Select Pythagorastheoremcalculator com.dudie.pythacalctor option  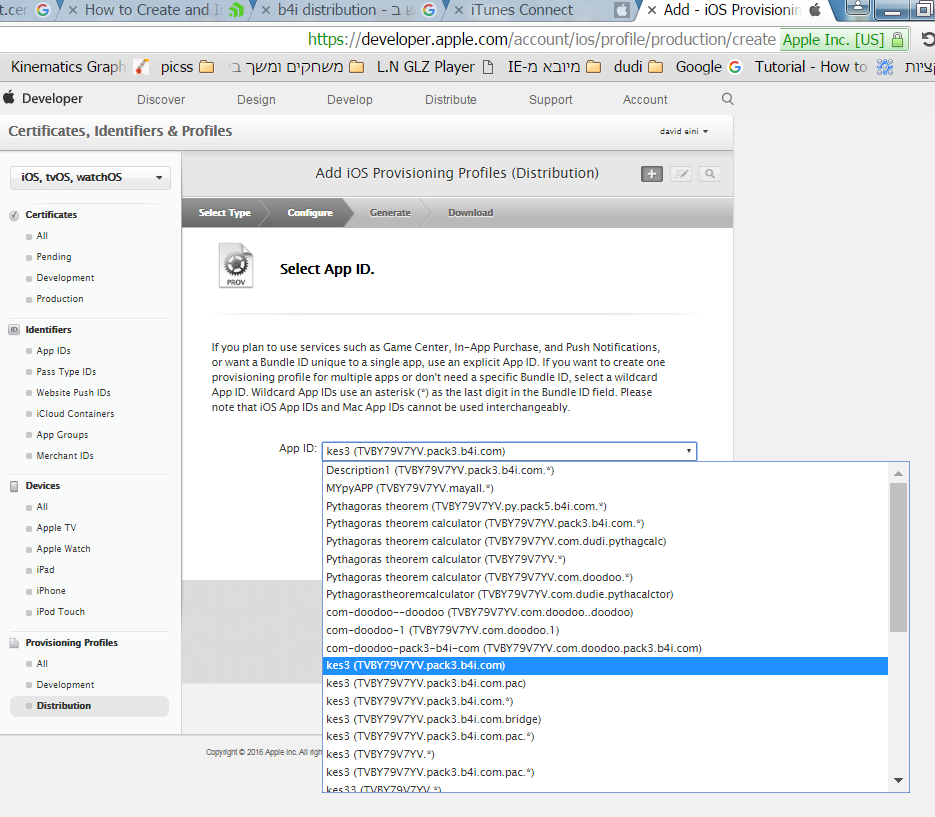coord(605,594)
